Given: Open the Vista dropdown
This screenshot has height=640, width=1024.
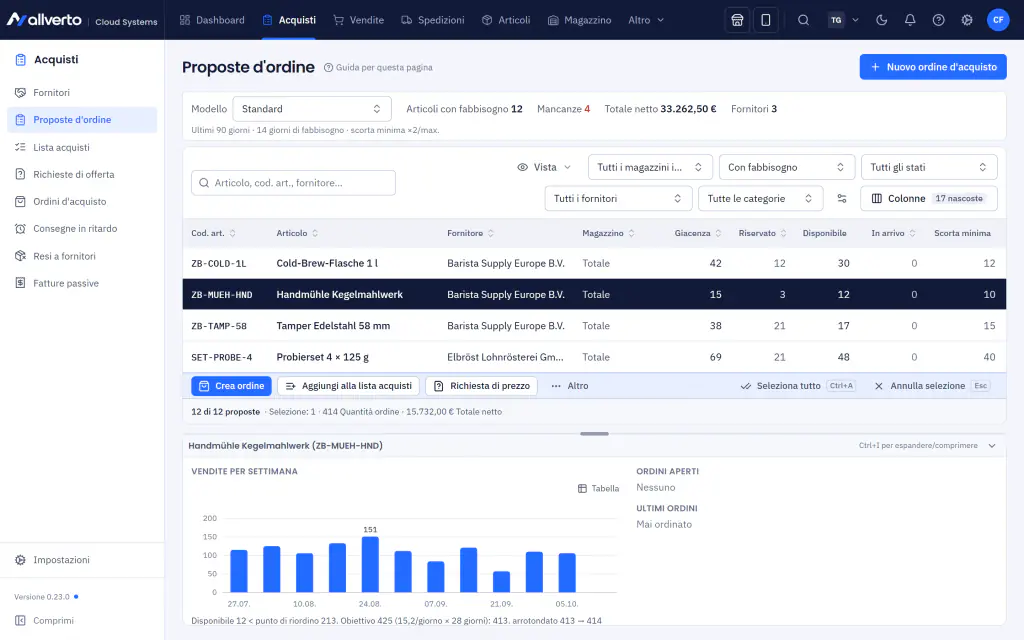Looking at the screenshot, I should point(544,167).
